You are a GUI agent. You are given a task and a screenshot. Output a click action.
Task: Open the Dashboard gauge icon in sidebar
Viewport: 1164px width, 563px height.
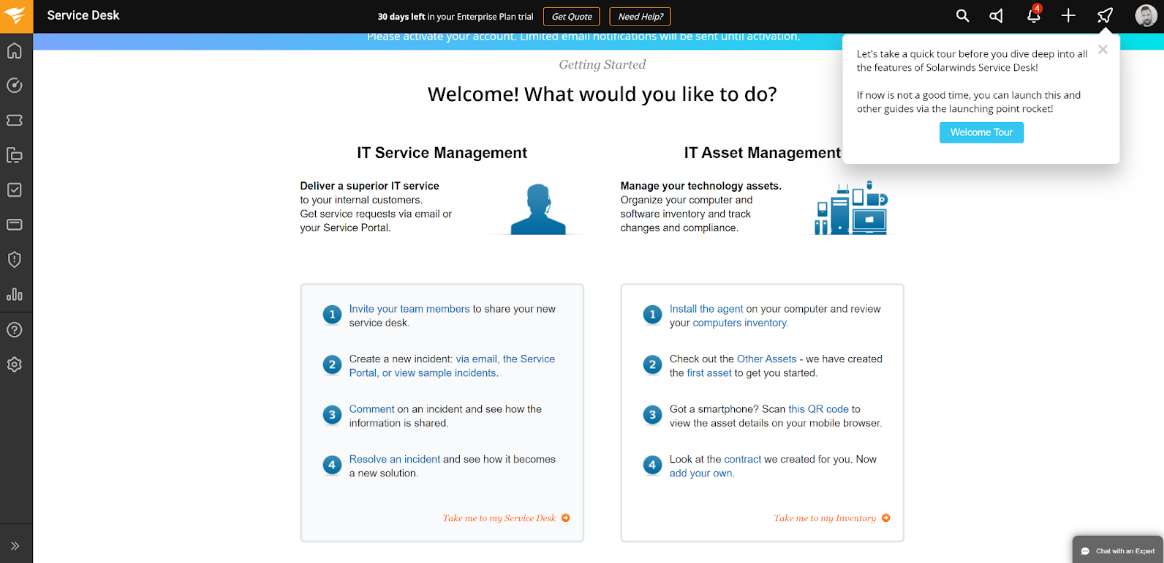coord(15,85)
